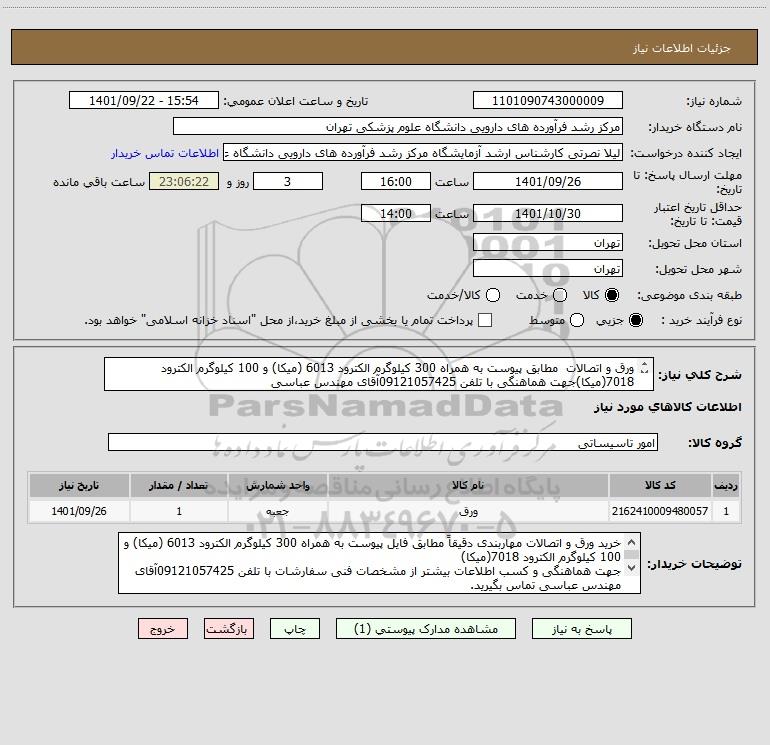Choose the جزیی purchase type radio
Screen dimensions: 770x745
pos(635,321)
